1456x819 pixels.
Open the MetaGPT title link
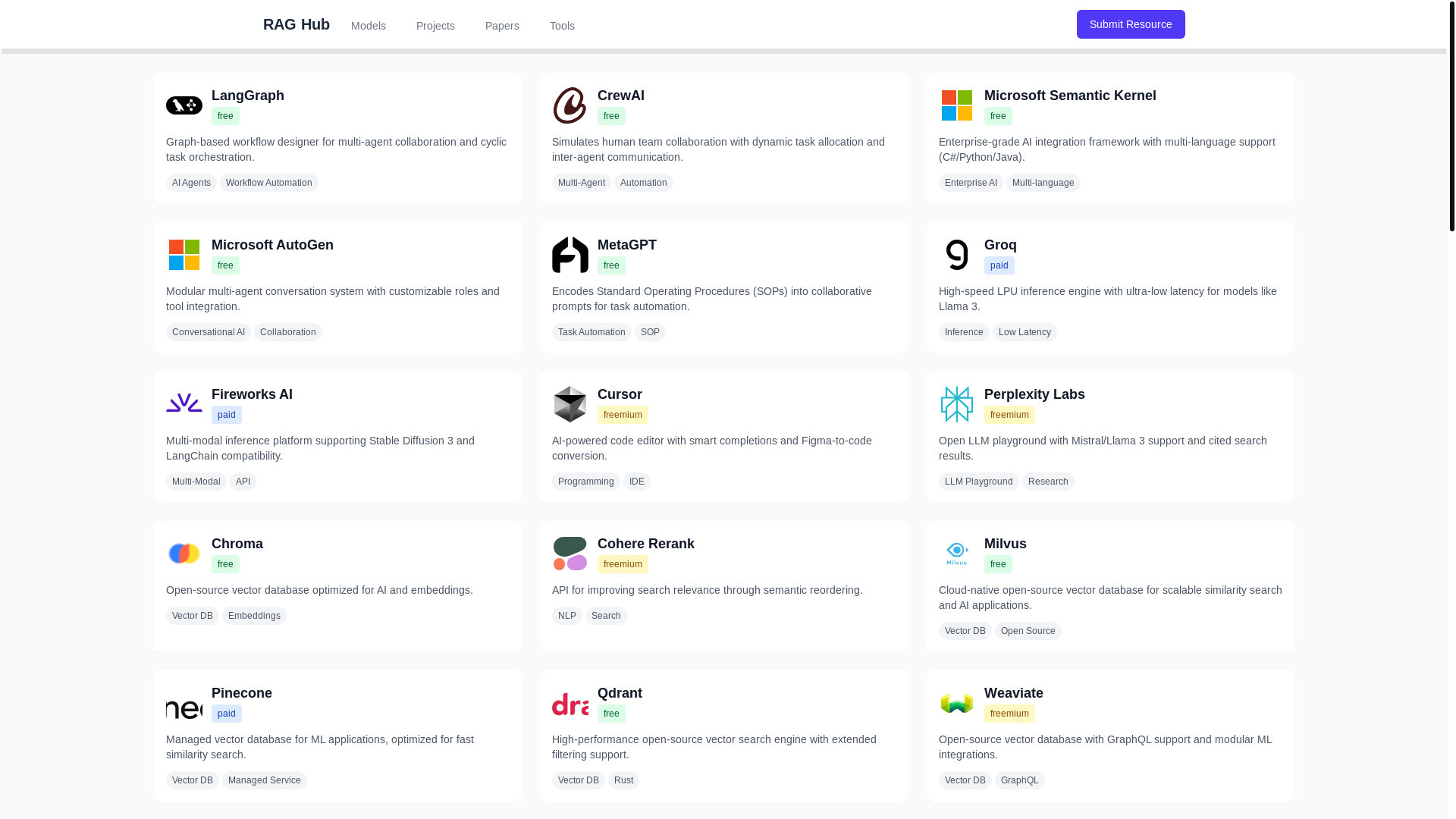(x=627, y=245)
